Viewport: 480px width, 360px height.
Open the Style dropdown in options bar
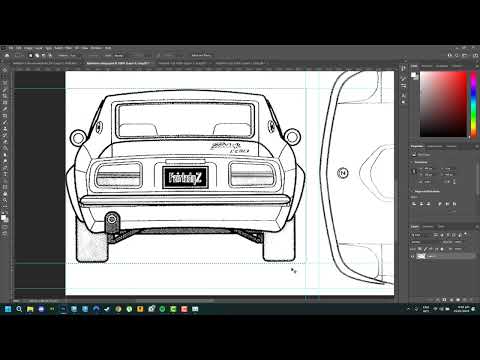click(x=121, y=56)
